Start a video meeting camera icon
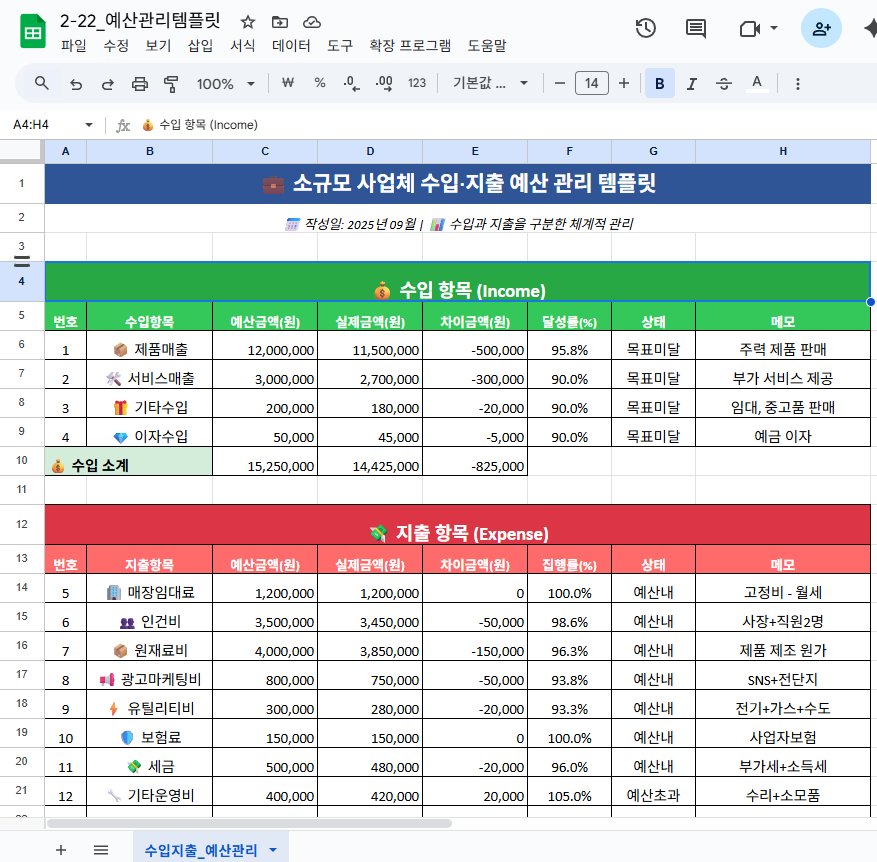Viewport: 877px width, 862px height. (x=749, y=29)
